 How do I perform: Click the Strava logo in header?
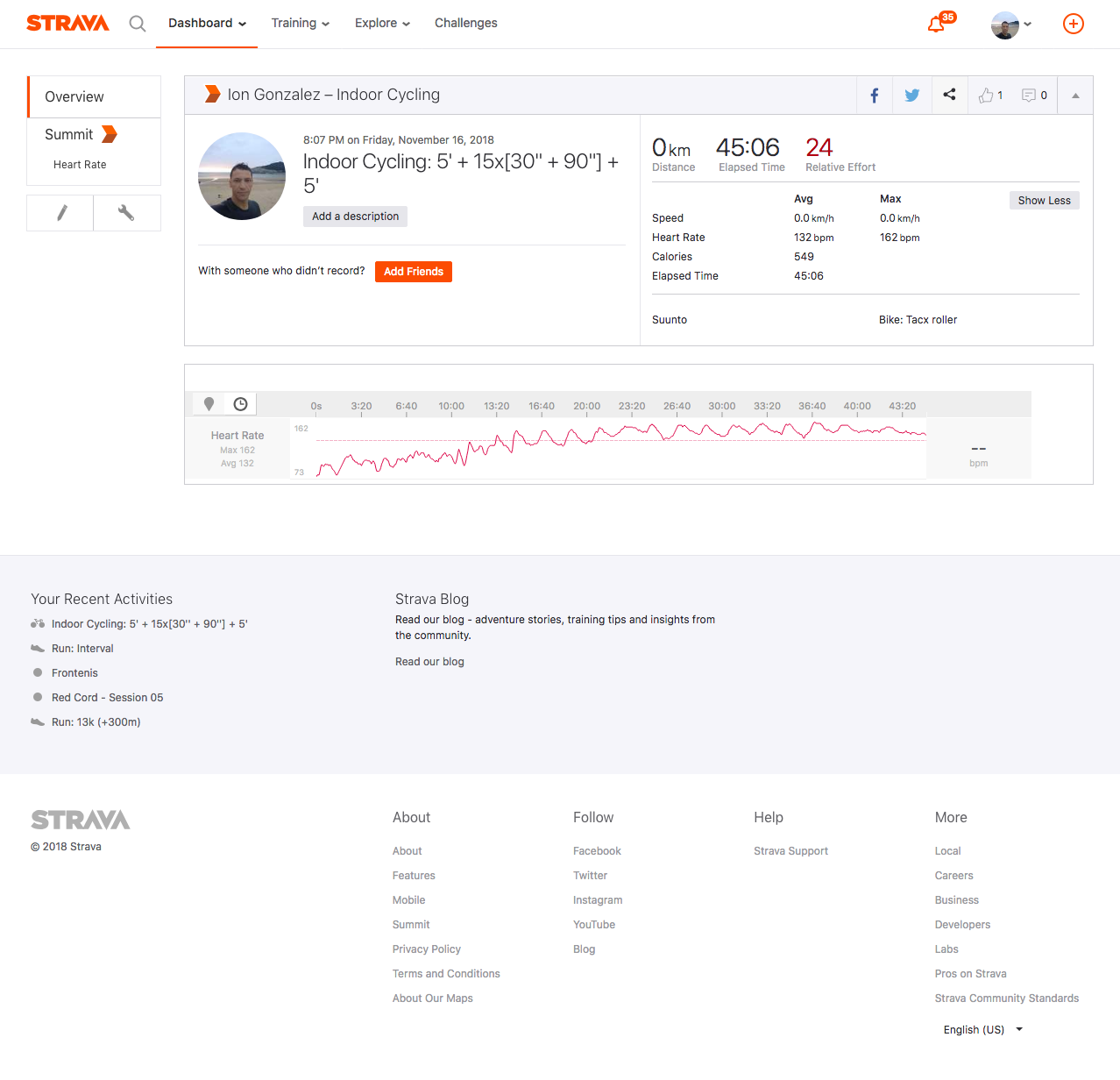(x=67, y=24)
